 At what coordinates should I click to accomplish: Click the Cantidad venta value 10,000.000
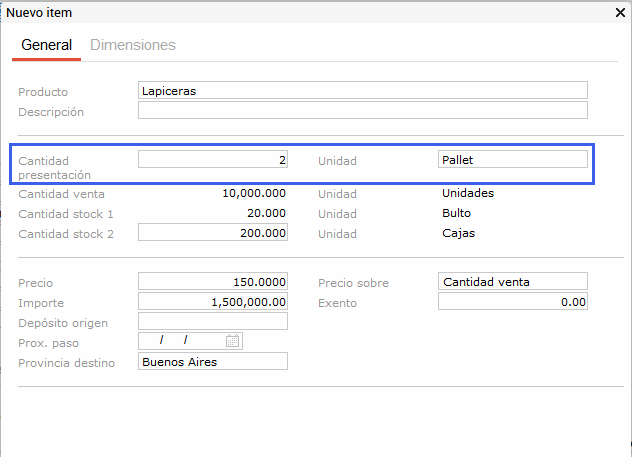(x=253, y=193)
